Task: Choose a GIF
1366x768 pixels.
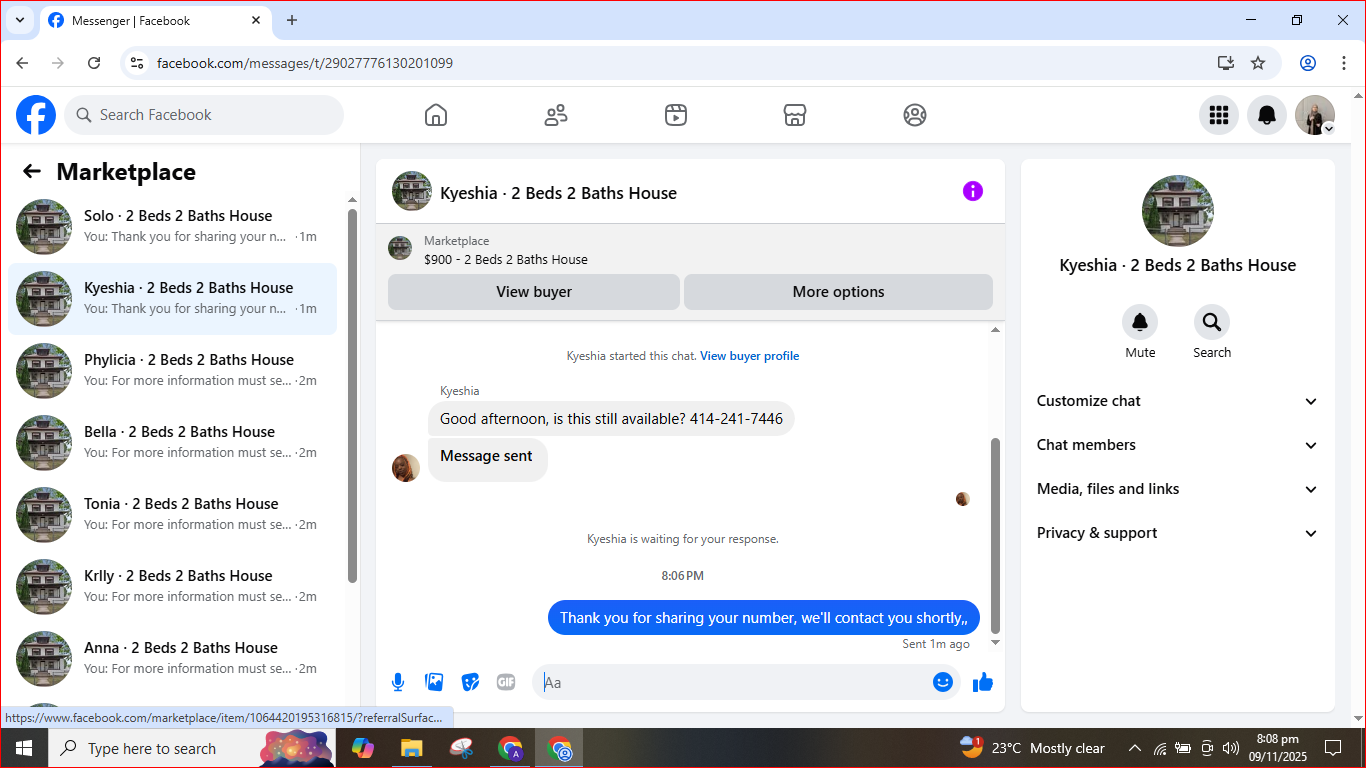Action: (x=506, y=682)
